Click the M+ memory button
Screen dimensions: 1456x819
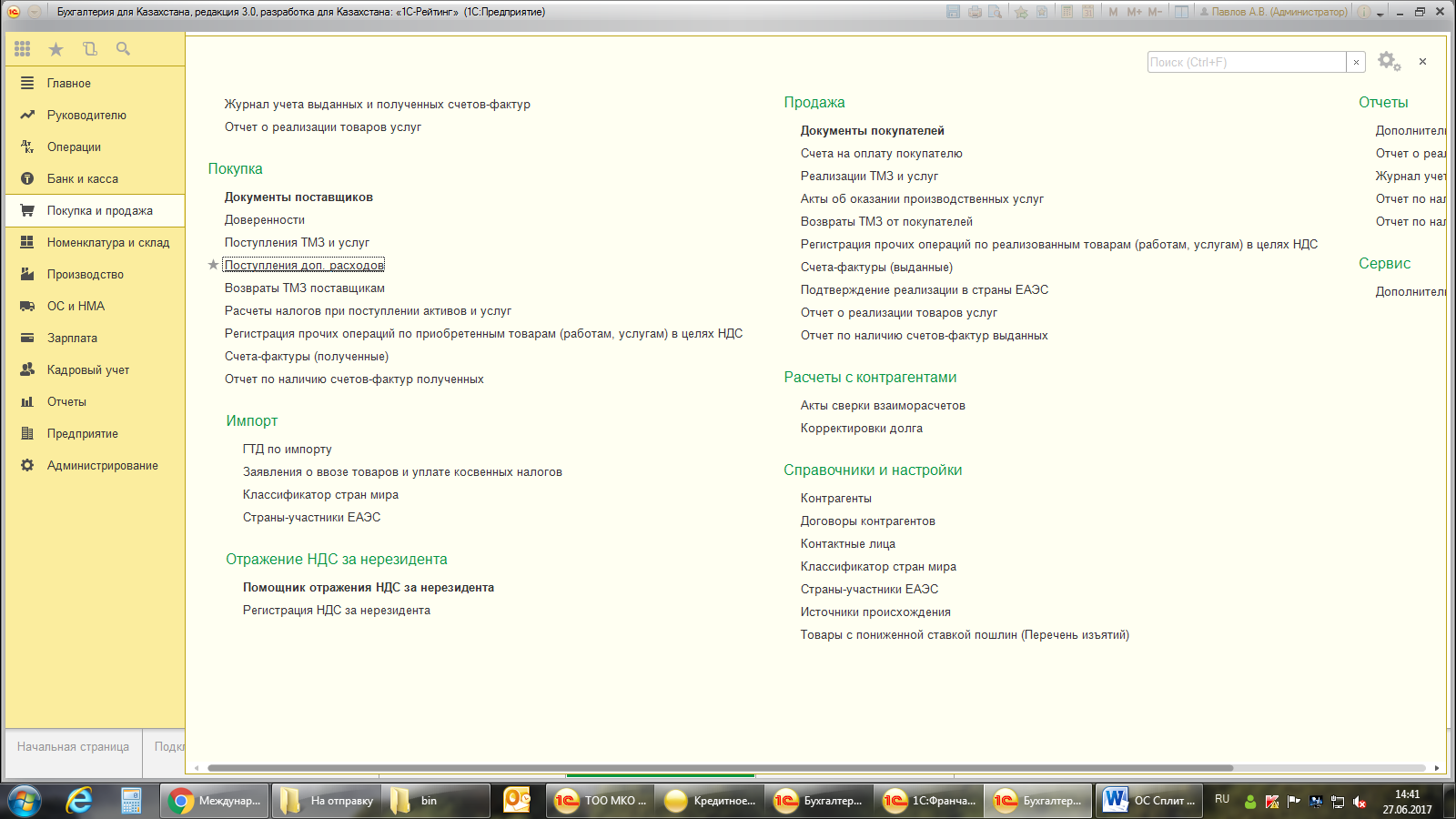pos(1134,12)
